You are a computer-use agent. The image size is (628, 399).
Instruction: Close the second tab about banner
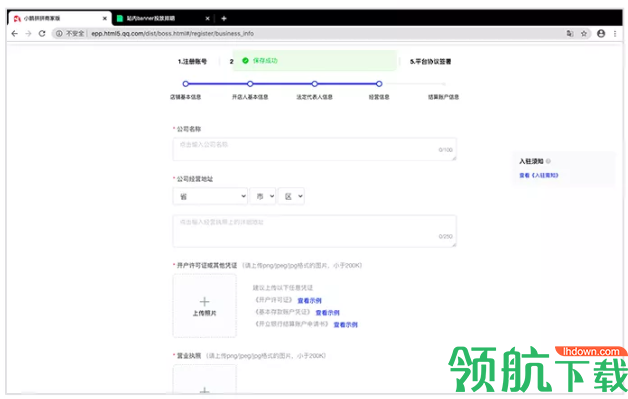[207, 18]
